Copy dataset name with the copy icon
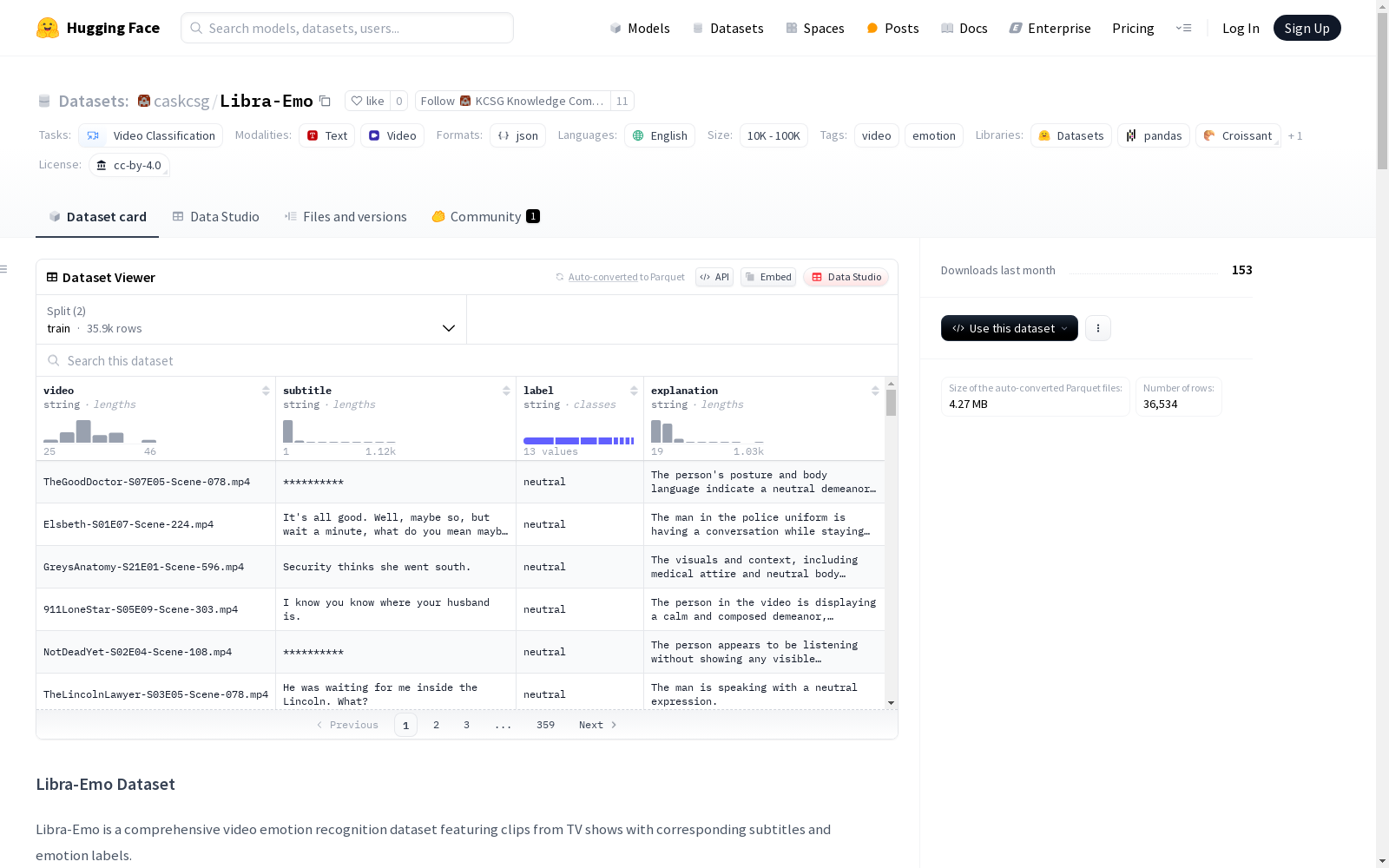1389x868 pixels. (325, 101)
